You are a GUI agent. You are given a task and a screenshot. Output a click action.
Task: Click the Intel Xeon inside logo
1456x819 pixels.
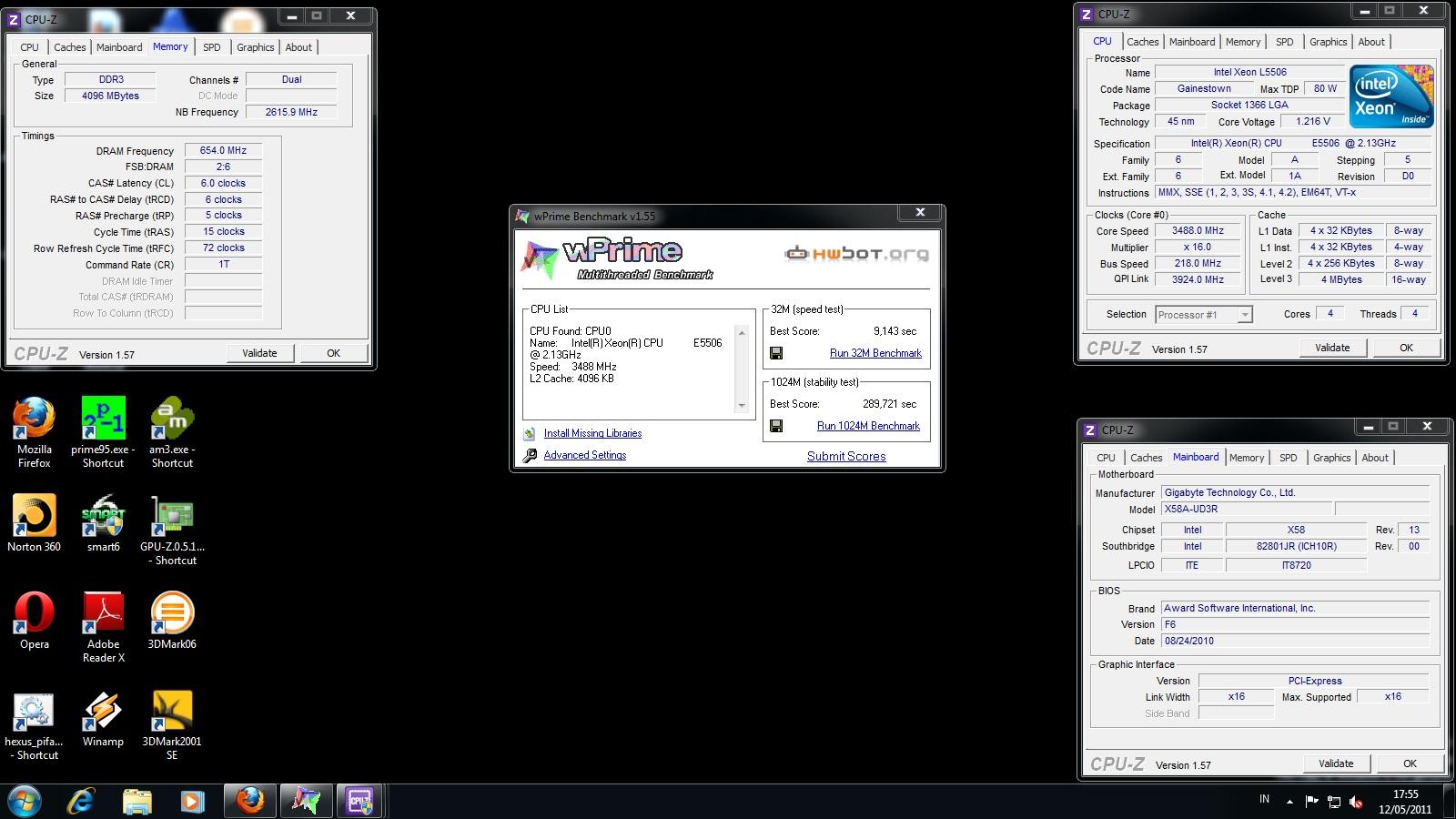1390,96
